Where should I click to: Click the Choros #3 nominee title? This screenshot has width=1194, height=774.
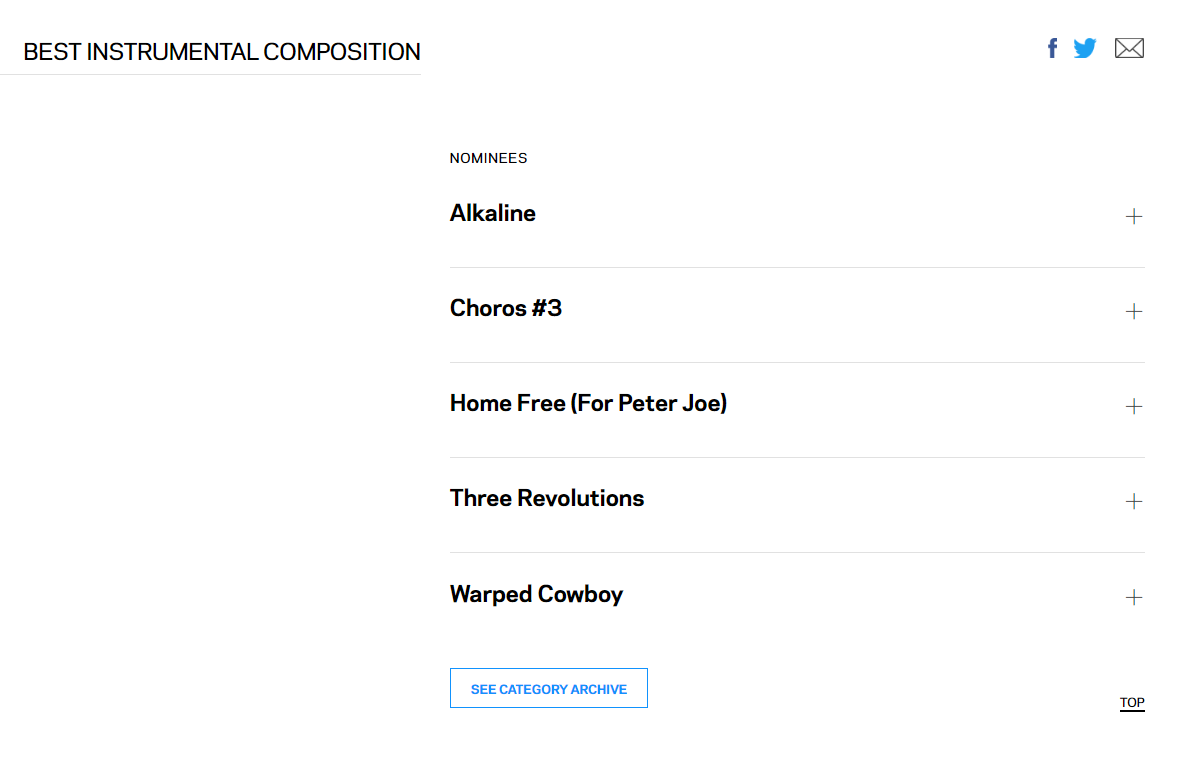(x=506, y=309)
